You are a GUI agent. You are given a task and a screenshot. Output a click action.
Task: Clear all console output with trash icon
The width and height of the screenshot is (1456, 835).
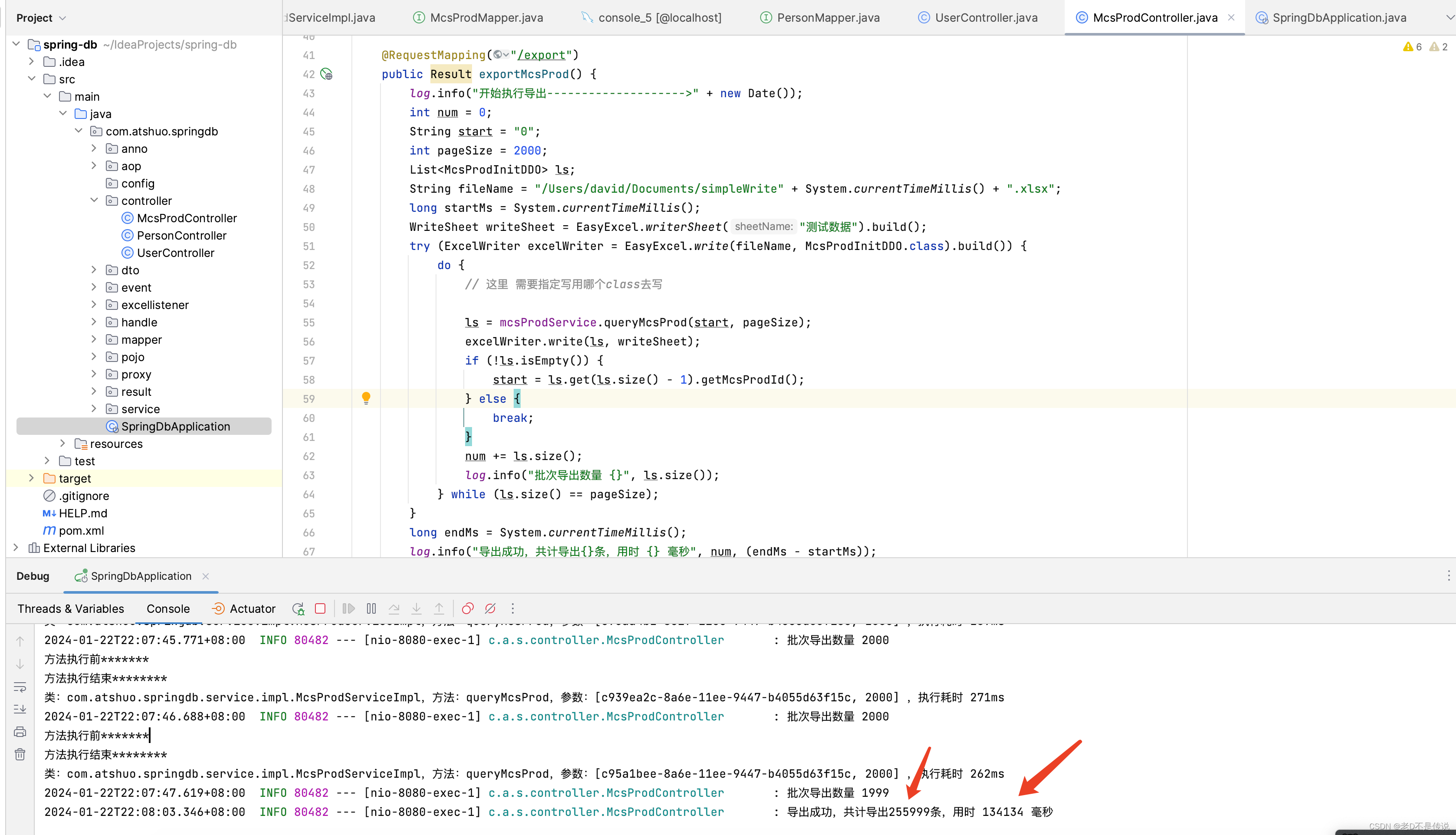point(20,754)
